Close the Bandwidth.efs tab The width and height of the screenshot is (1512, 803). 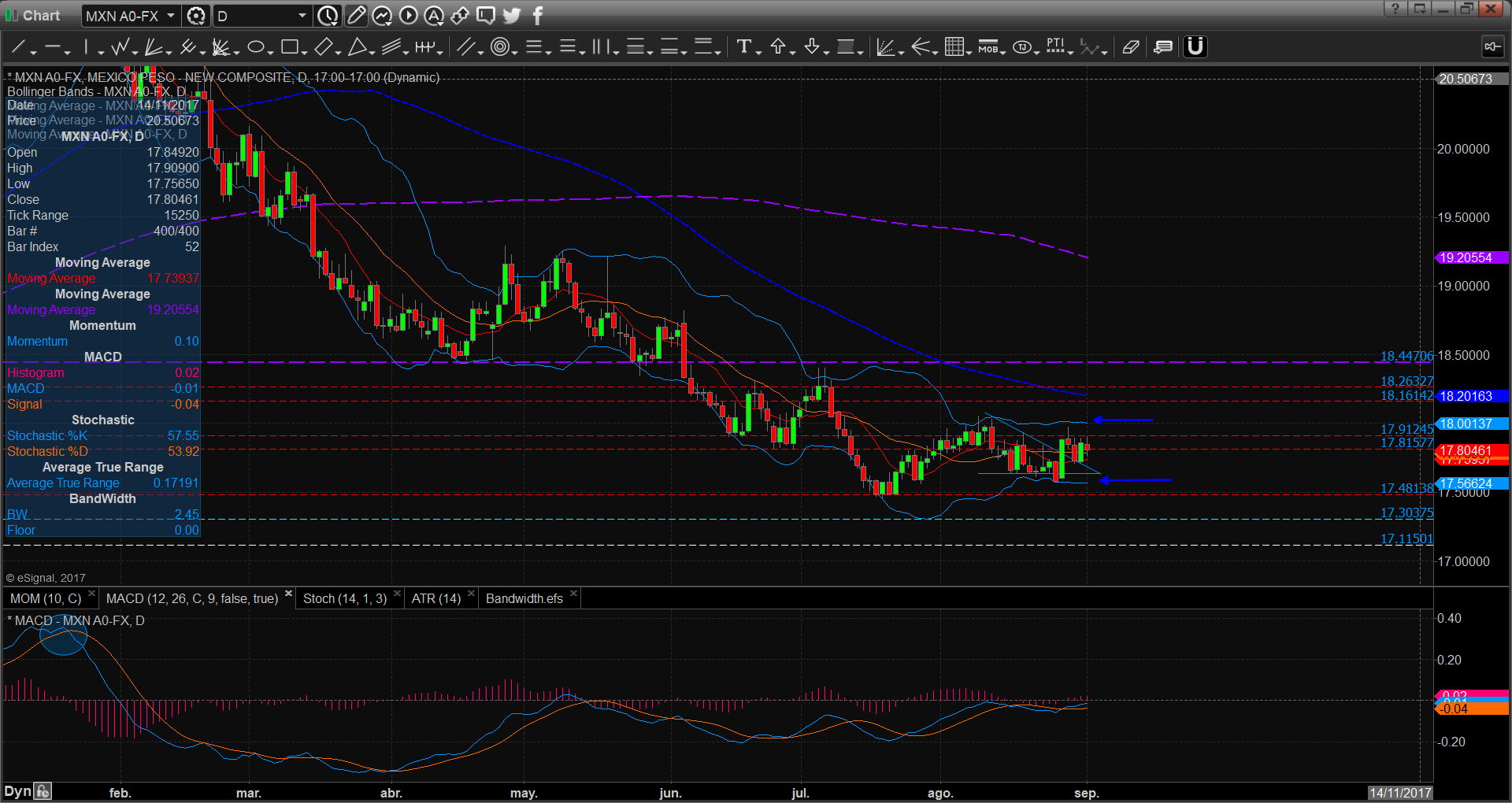tap(573, 594)
